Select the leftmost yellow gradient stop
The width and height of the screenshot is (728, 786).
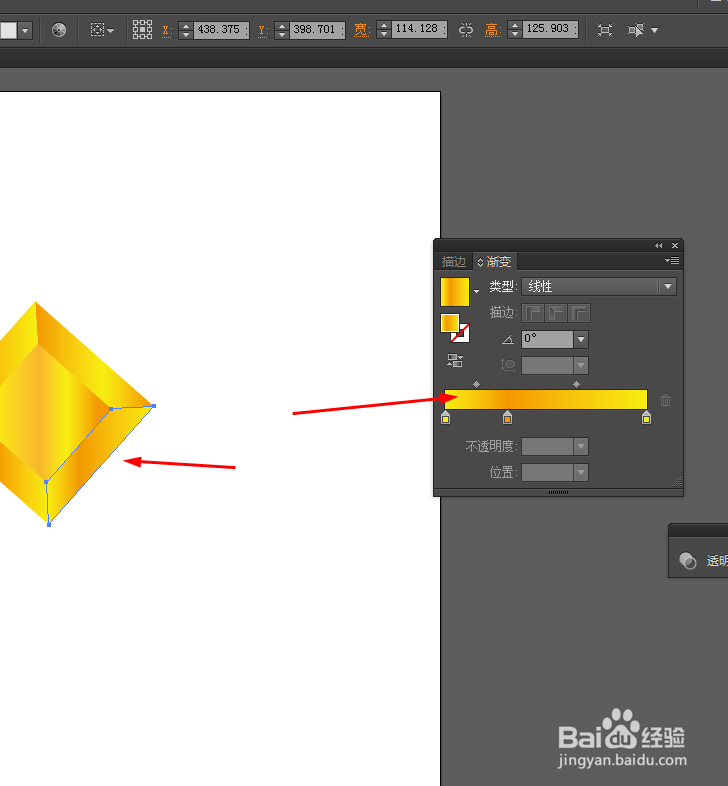(x=445, y=418)
